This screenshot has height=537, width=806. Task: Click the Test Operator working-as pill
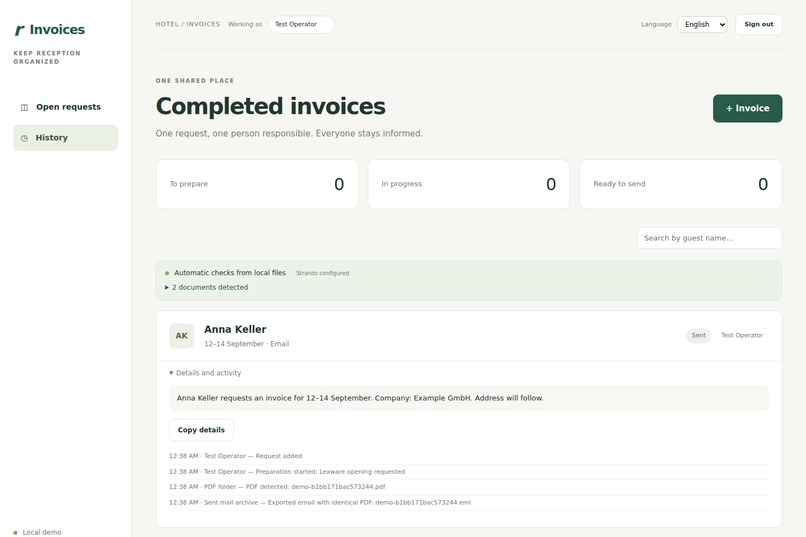(301, 24)
